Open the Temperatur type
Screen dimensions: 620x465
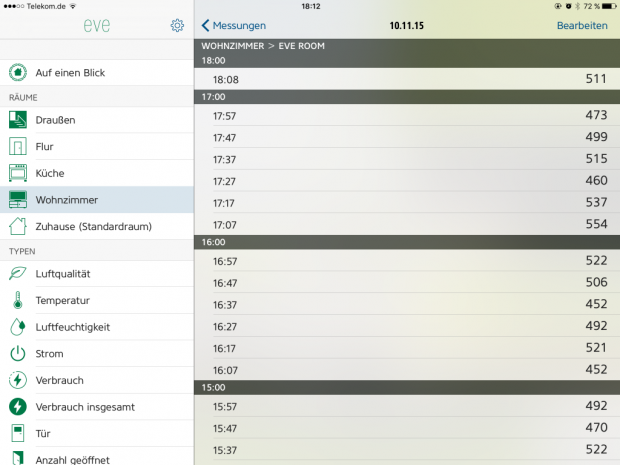click(97, 300)
